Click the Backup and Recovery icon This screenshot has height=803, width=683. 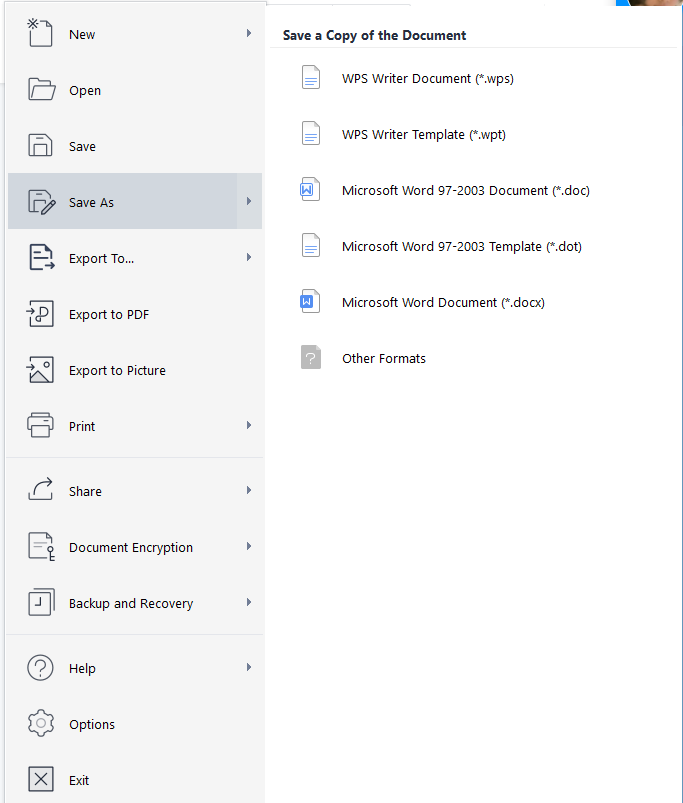[40, 603]
